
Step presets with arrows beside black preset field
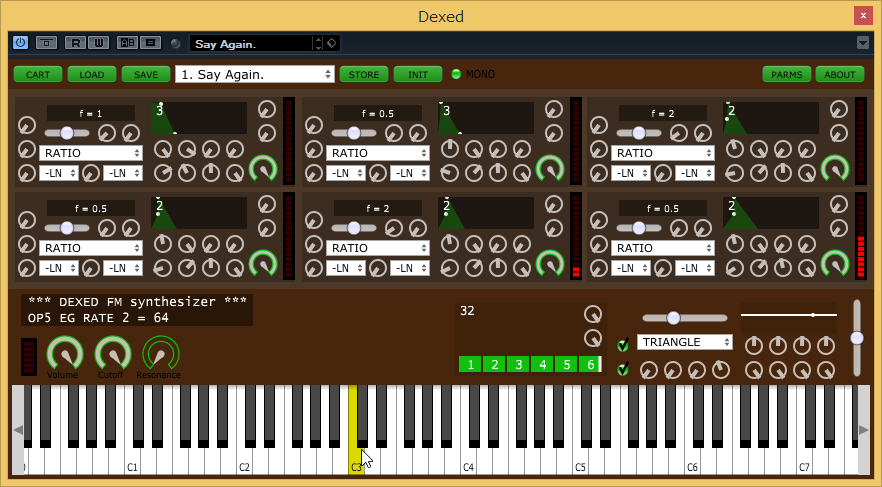(318, 43)
